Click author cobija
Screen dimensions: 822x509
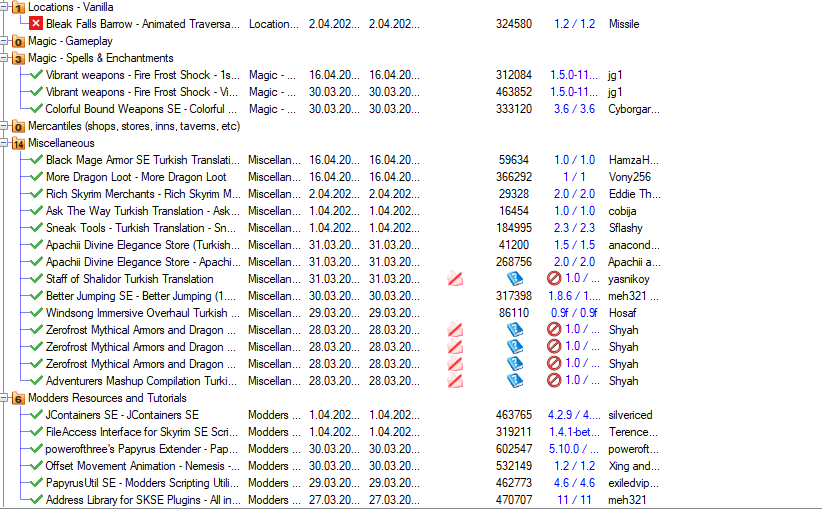tap(622, 211)
